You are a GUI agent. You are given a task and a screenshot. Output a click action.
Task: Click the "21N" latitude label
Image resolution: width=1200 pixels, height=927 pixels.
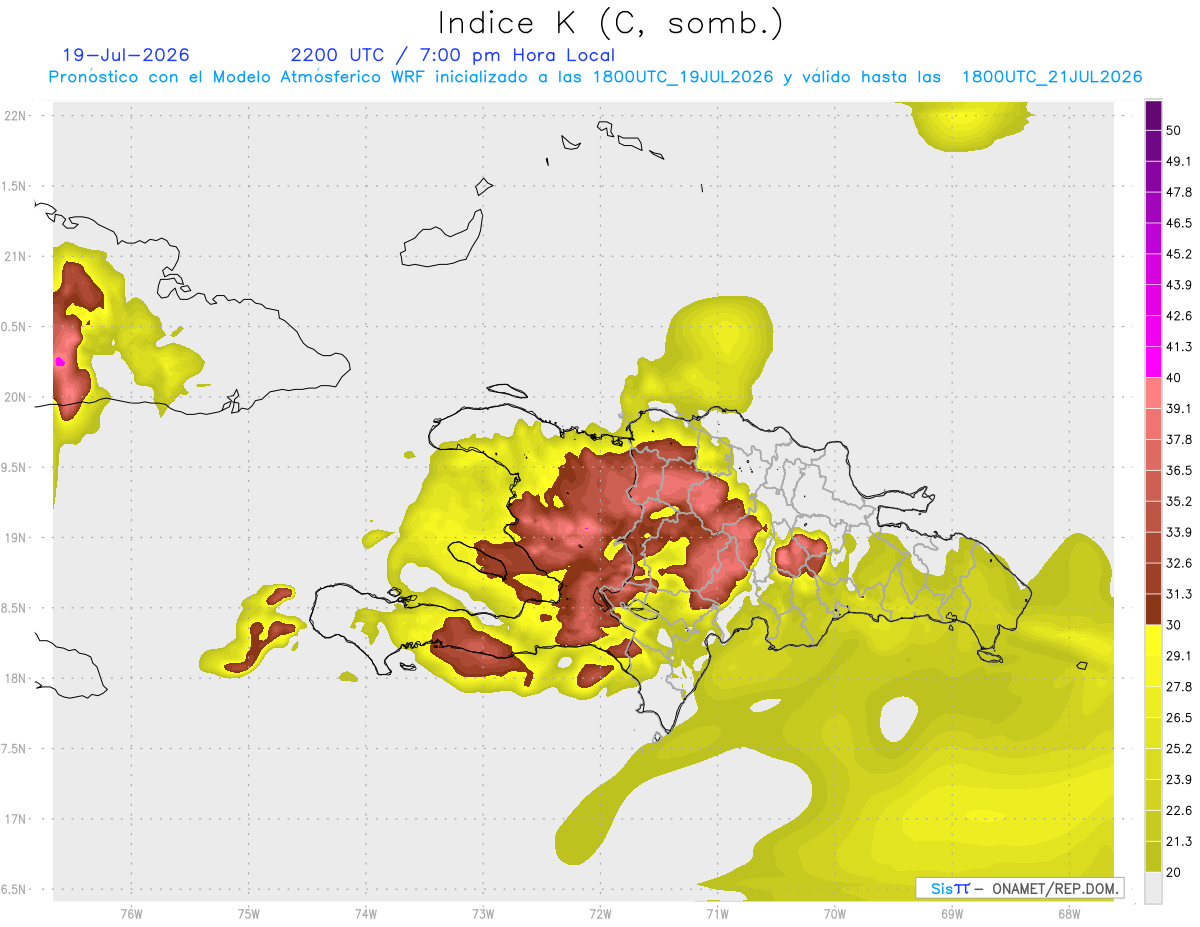coord(16,256)
